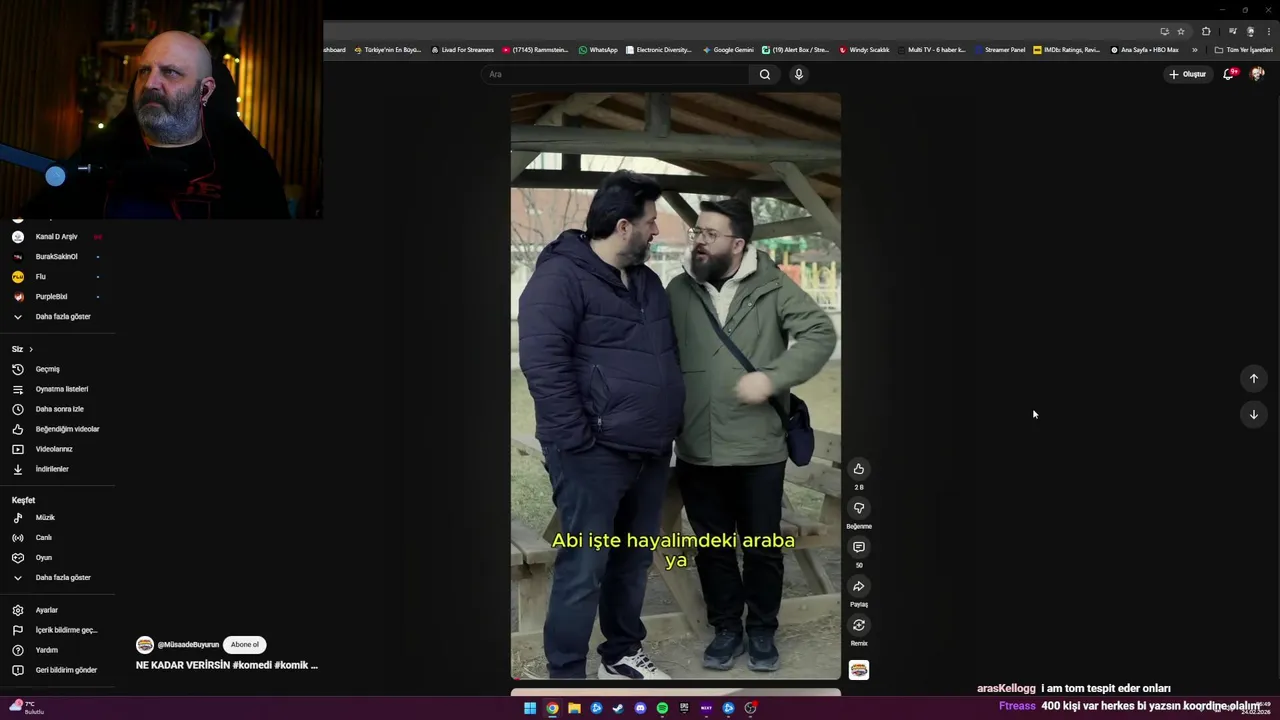The height and width of the screenshot is (720, 1280).
Task: Open the Google Gemini bookmark
Action: tap(728, 50)
